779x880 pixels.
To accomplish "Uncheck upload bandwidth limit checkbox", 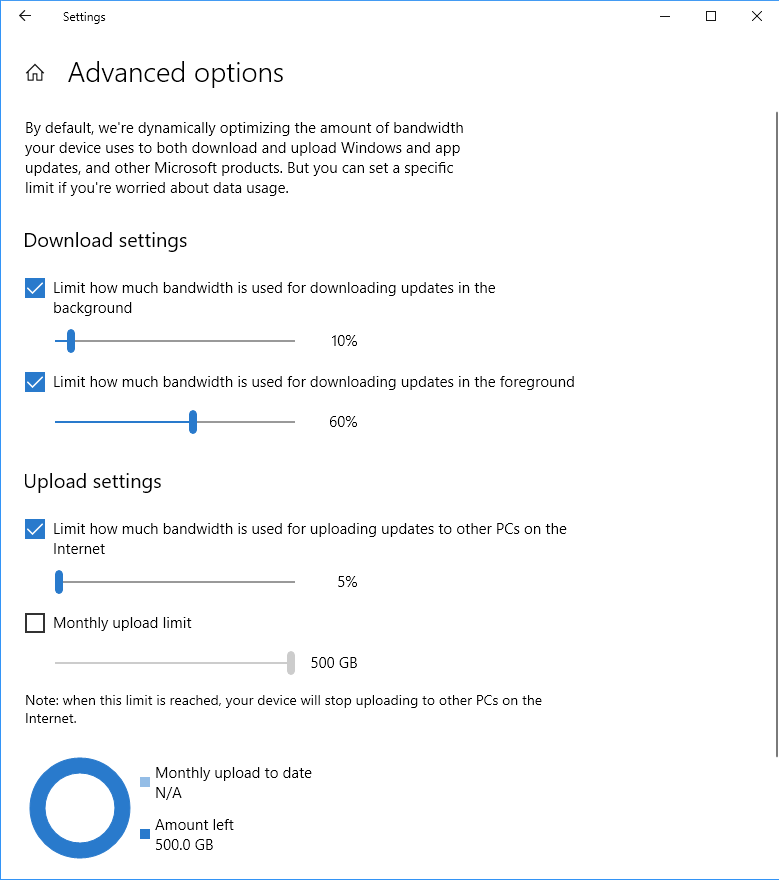I will [35, 529].
